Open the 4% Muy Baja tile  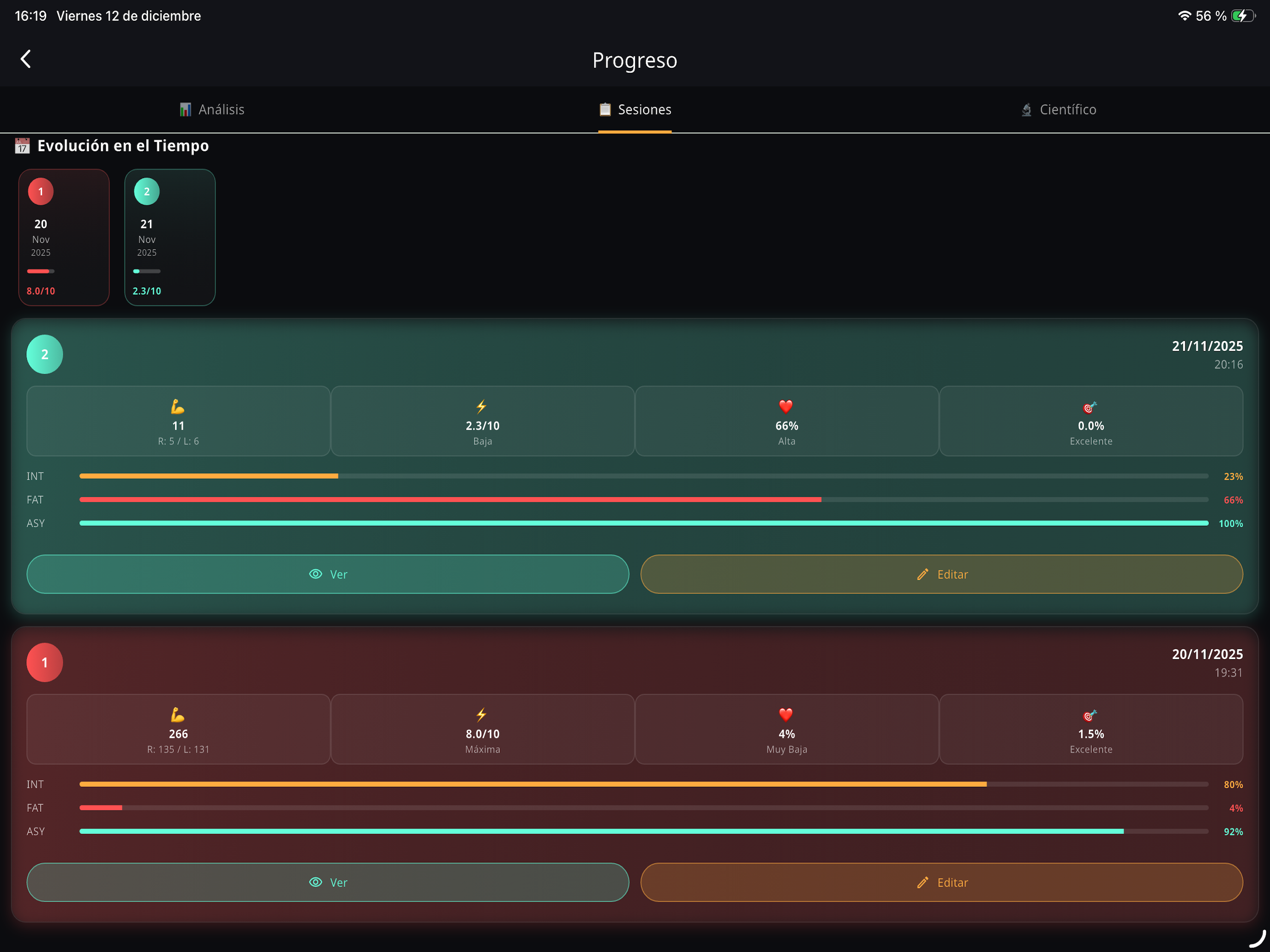tap(787, 729)
